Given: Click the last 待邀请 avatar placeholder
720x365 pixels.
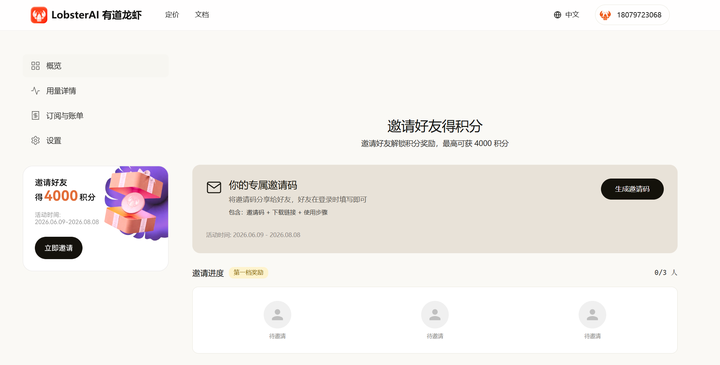Looking at the screenshot, I should click(x=592, y=314).
